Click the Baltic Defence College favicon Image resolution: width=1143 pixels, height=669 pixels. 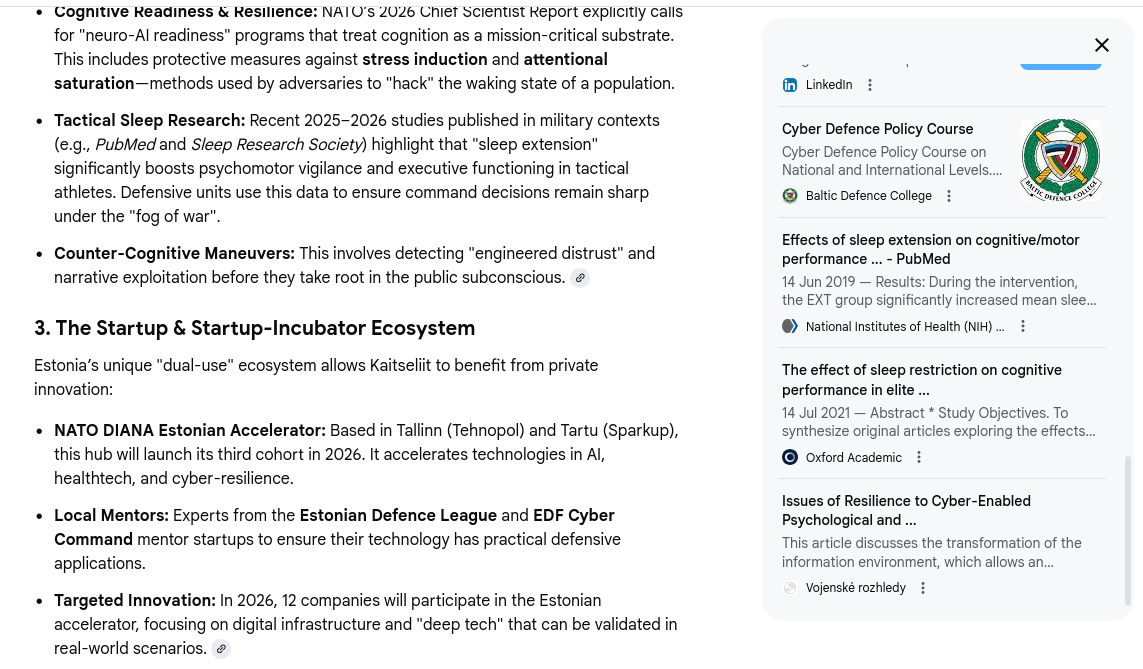click(790, 196)
